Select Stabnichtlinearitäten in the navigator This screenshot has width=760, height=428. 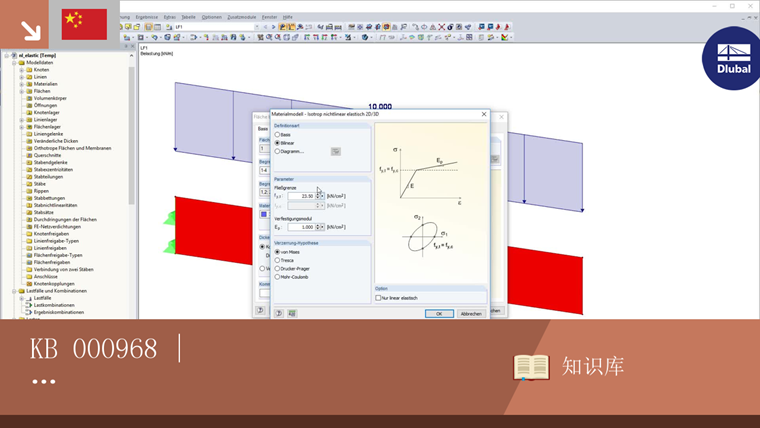(55, 206)
